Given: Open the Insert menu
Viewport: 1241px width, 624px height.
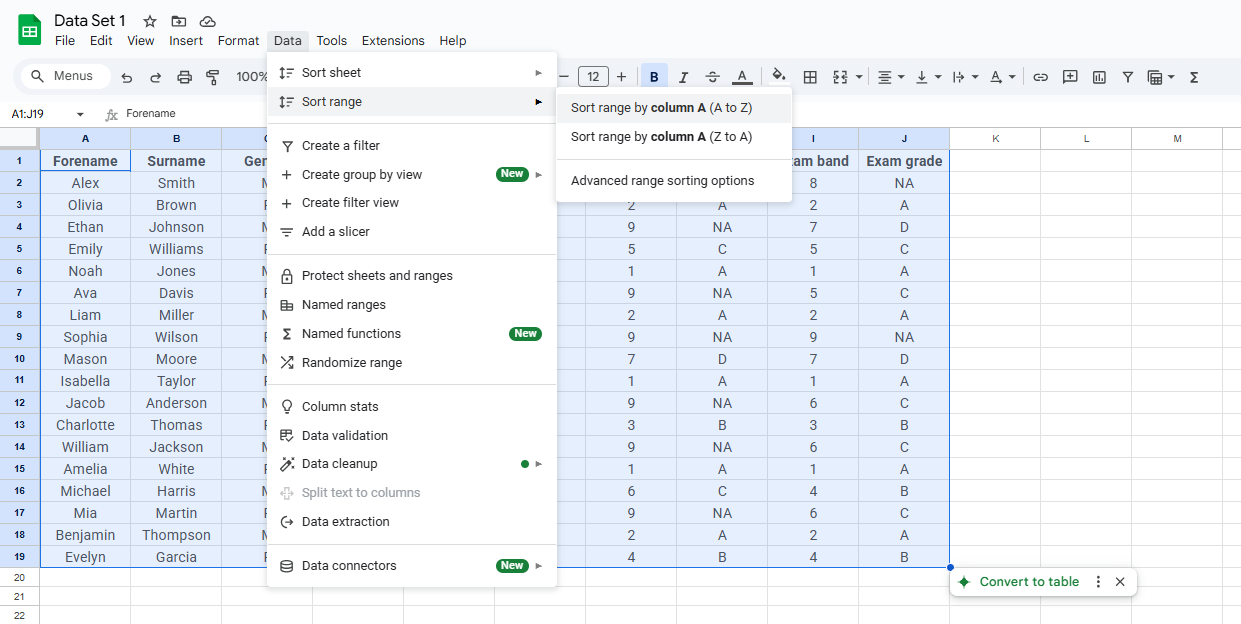Looking at the screenshot, I should click(x=186, y=41).
